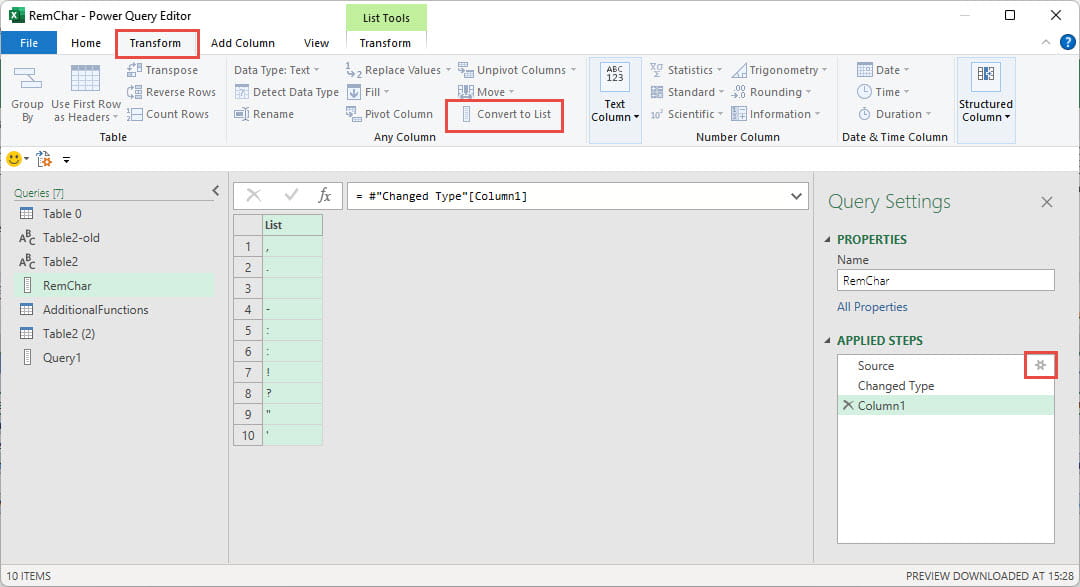Collapse the Queries pane with the chevron
This screenshot has width=1080, height=587.
pyautogui.click(x=215, y=189)
